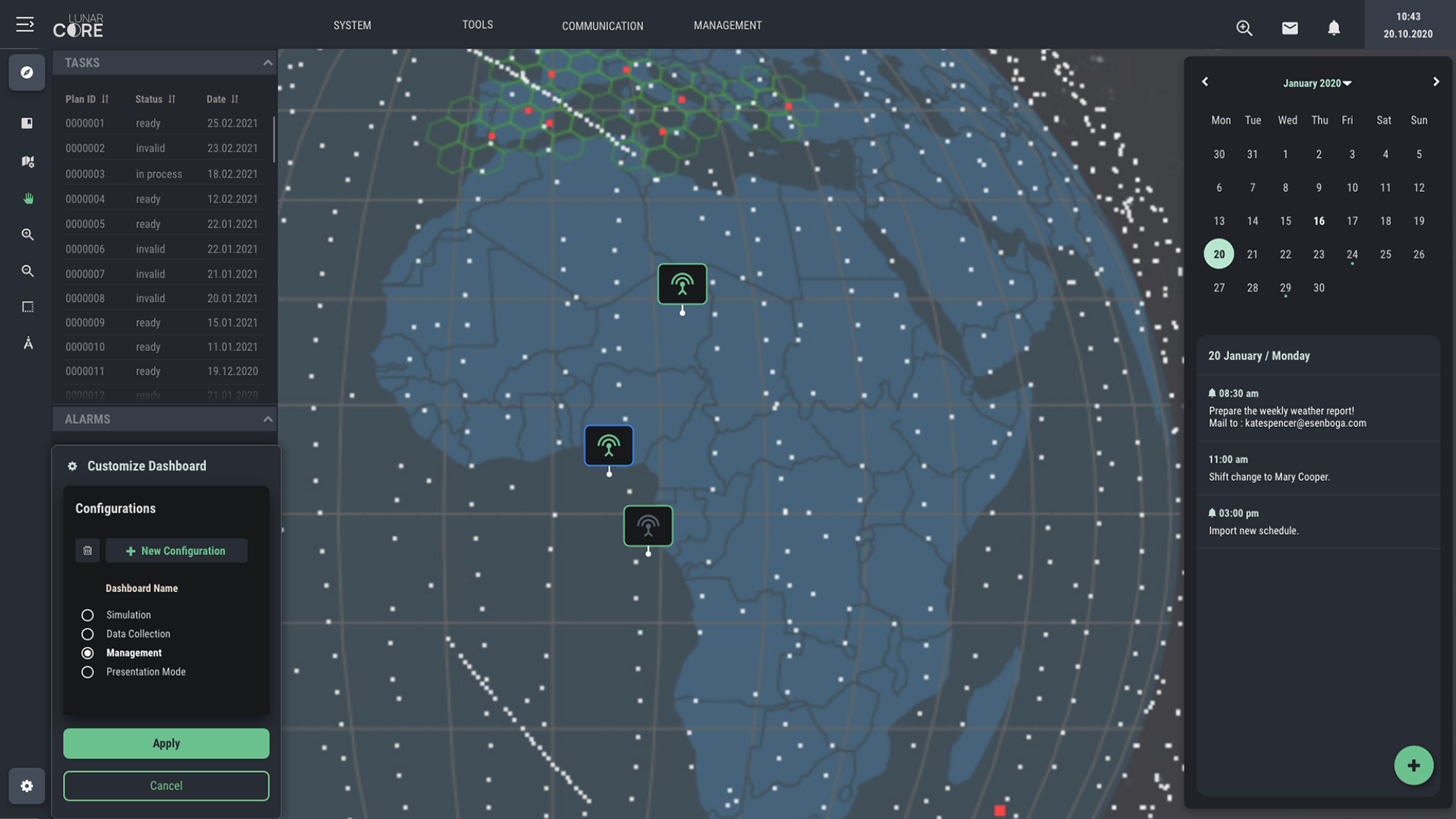Open the 03:00 pm import schedule event

coord(1318,522)
